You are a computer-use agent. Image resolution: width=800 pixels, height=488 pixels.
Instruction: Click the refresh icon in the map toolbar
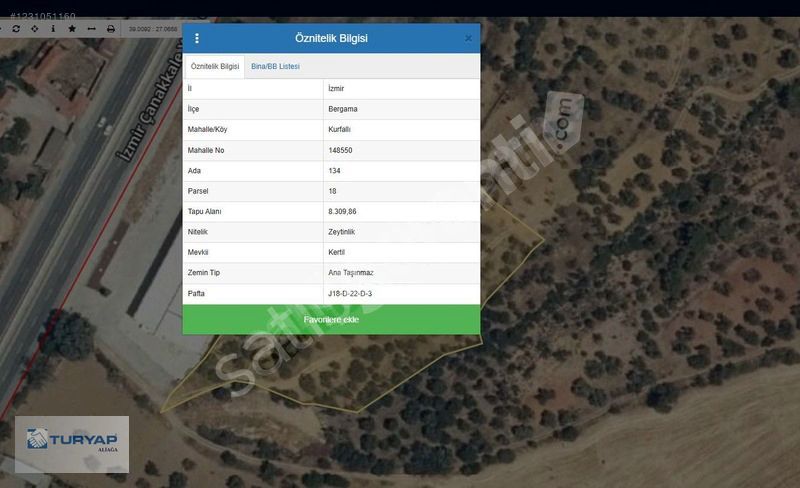pos(16,29)
